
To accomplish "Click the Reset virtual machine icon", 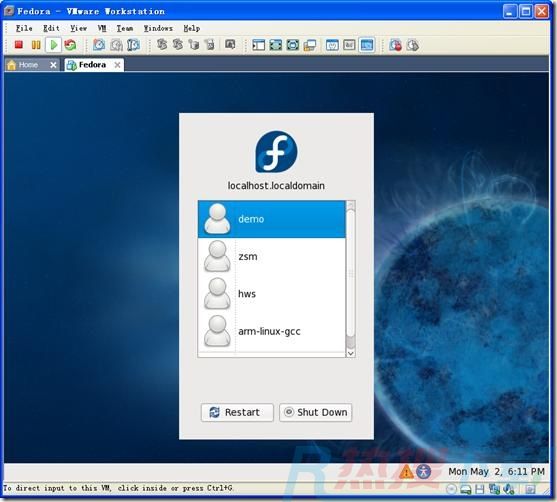I will tap(70, 45).
